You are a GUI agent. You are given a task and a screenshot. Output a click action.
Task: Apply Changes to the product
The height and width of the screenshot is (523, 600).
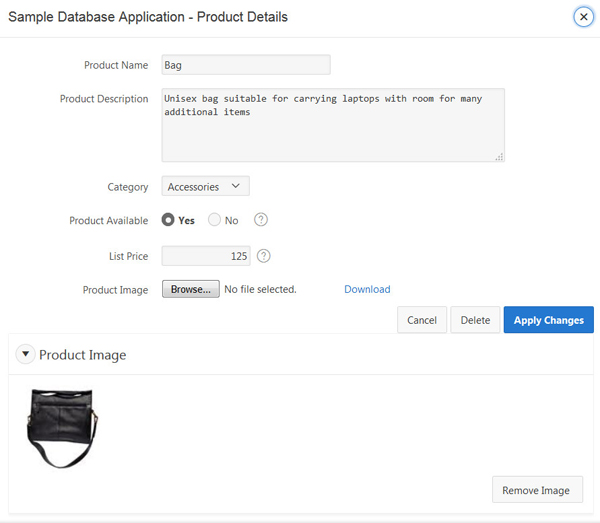[548, 320]
